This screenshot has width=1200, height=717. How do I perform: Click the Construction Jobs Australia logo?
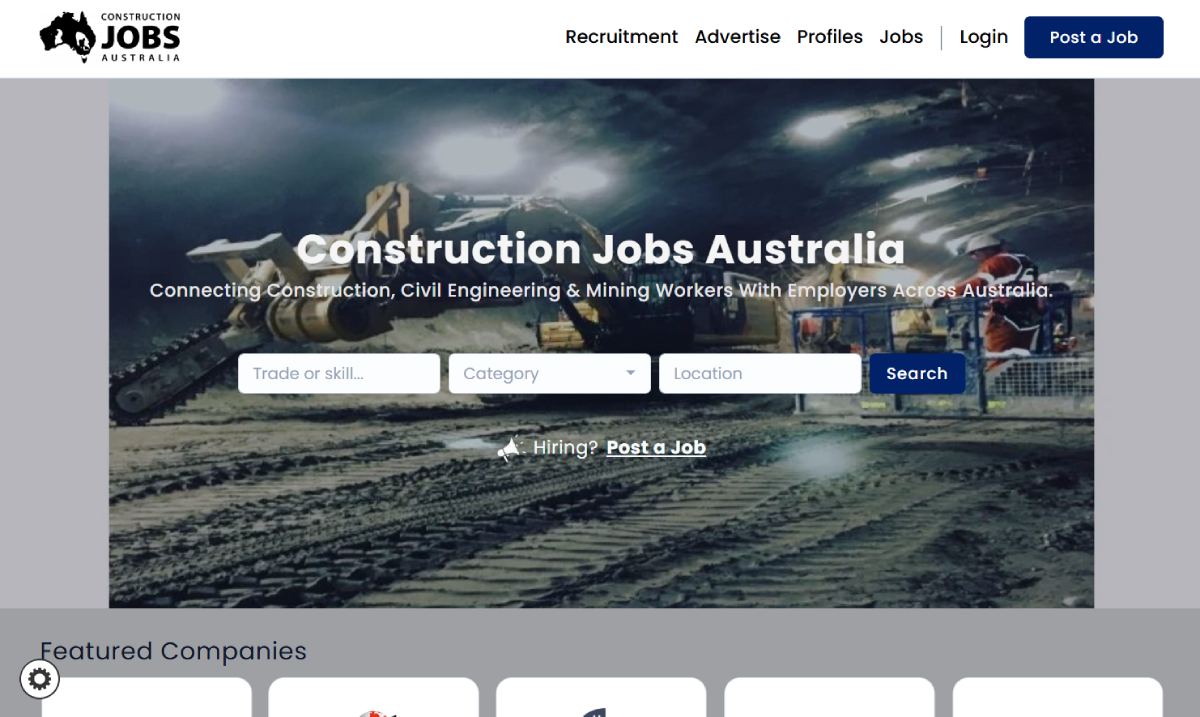coord(111,38)
